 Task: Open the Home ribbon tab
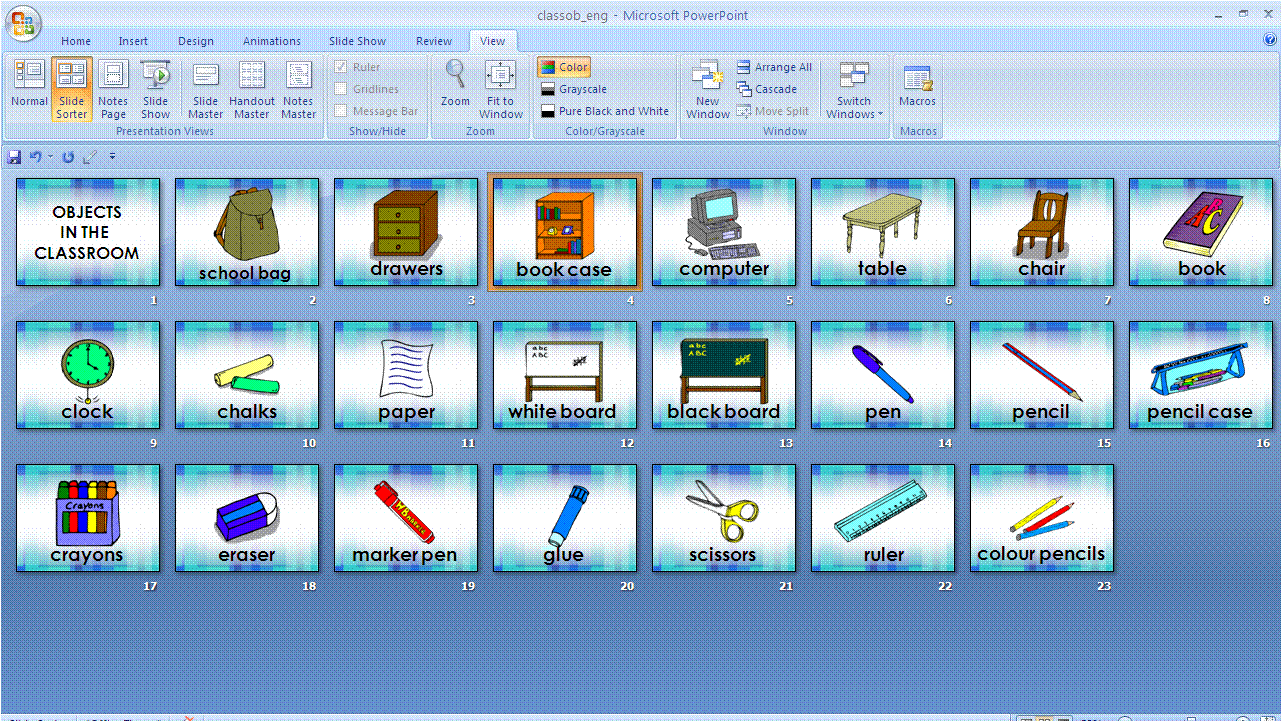76,41
